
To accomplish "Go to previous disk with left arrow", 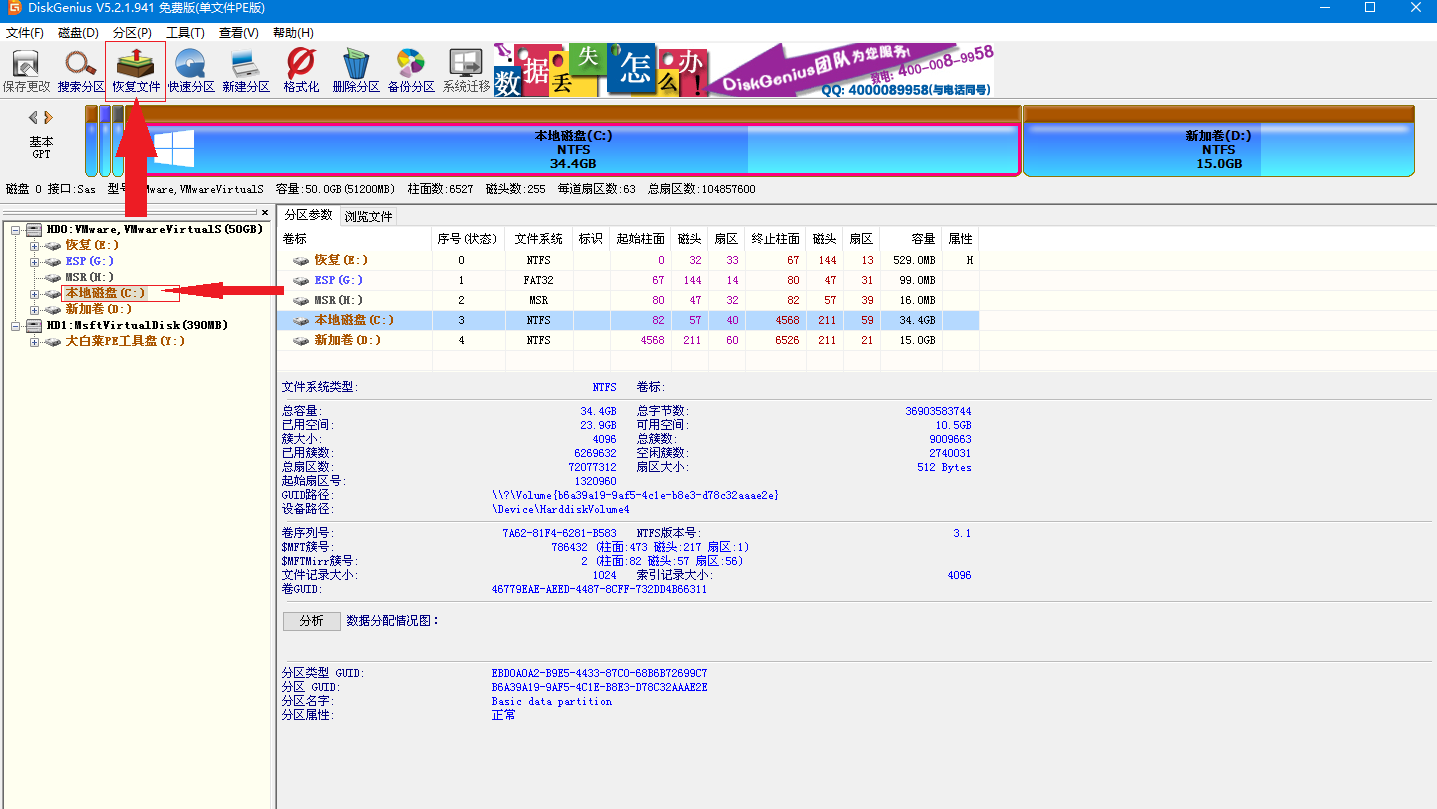I will point(33,117).
